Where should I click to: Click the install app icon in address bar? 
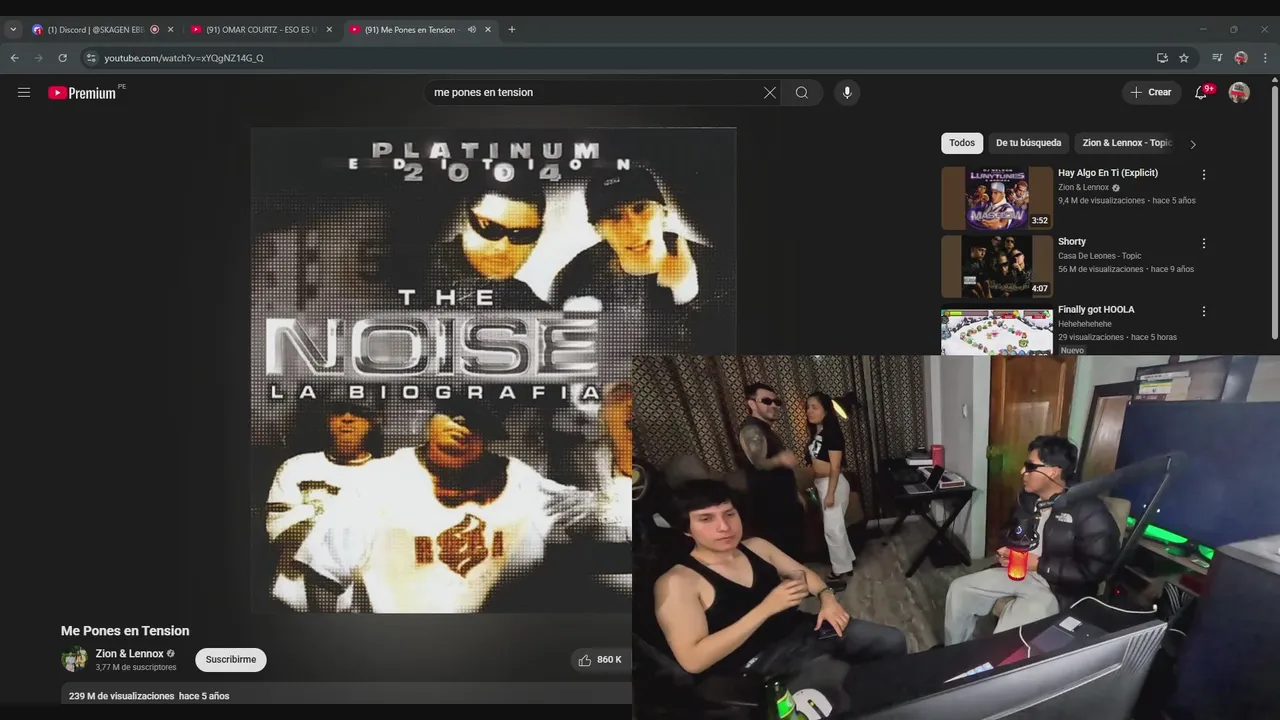coord(1162,58)
